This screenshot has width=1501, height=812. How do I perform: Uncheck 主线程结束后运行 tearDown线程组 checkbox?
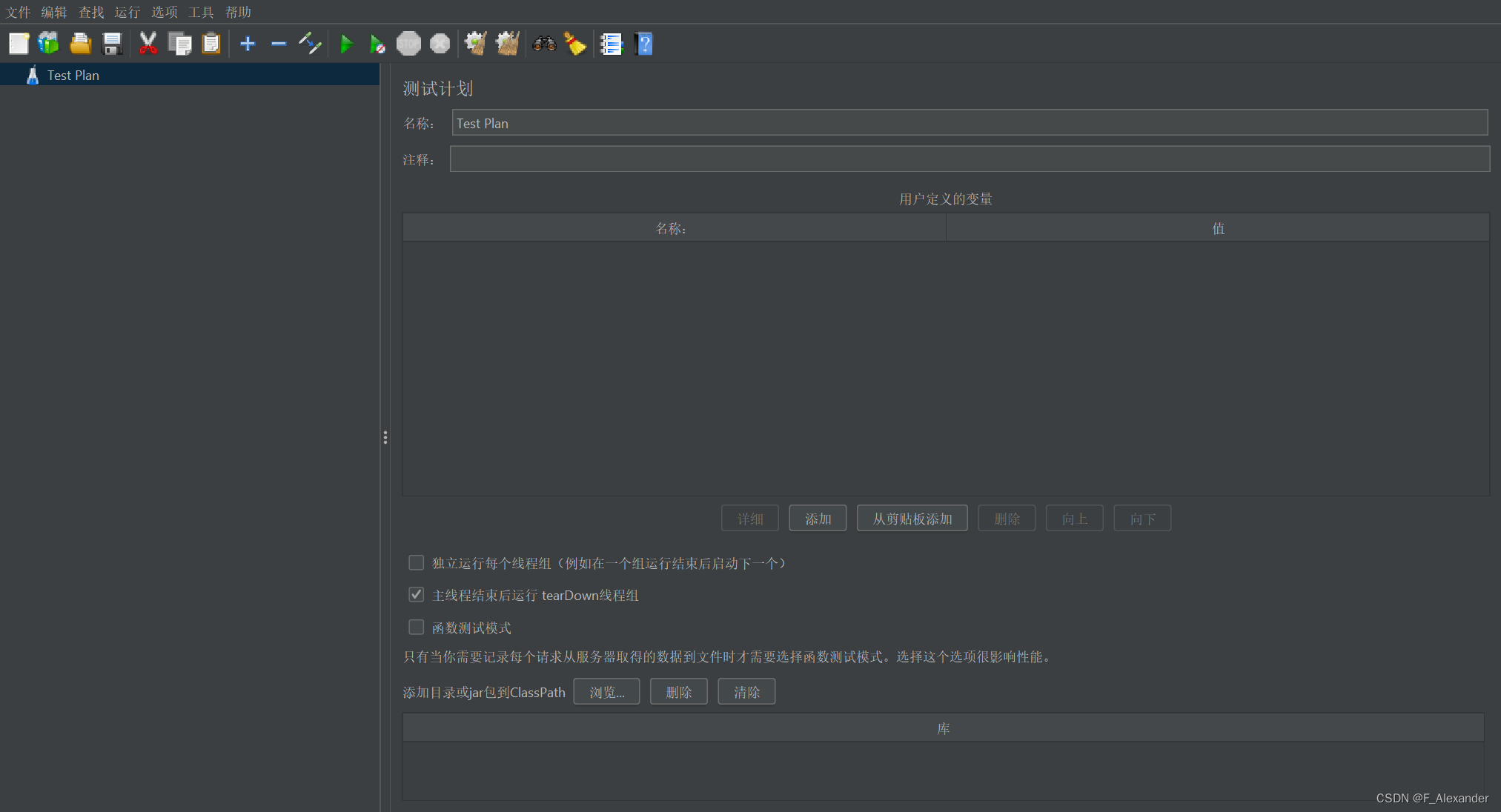tap(417, 595)
